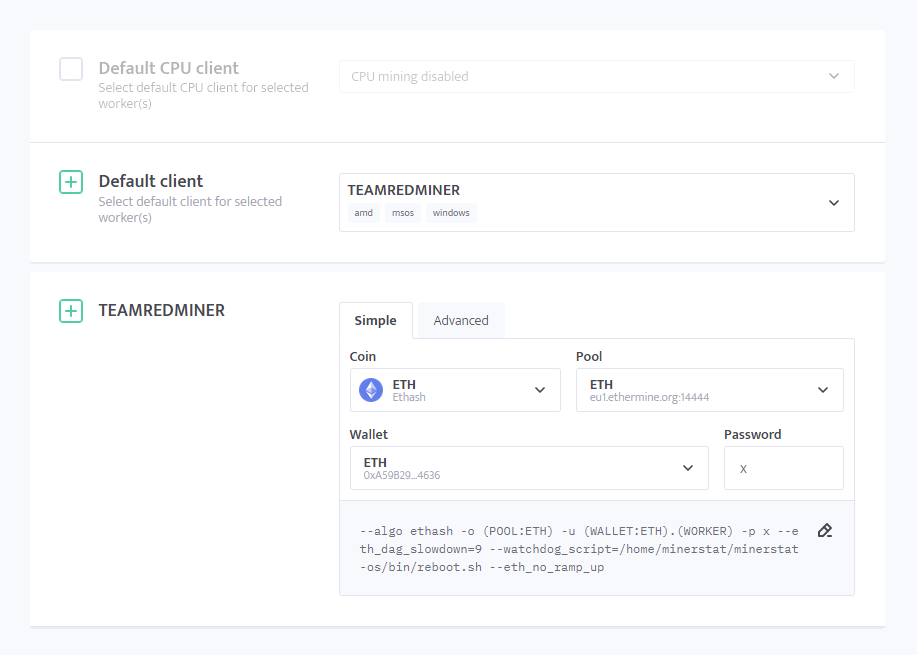This screenshot has width=917, height=655.
Task: Click the chevron in the Pool dropdown
Action: (823, 390)
